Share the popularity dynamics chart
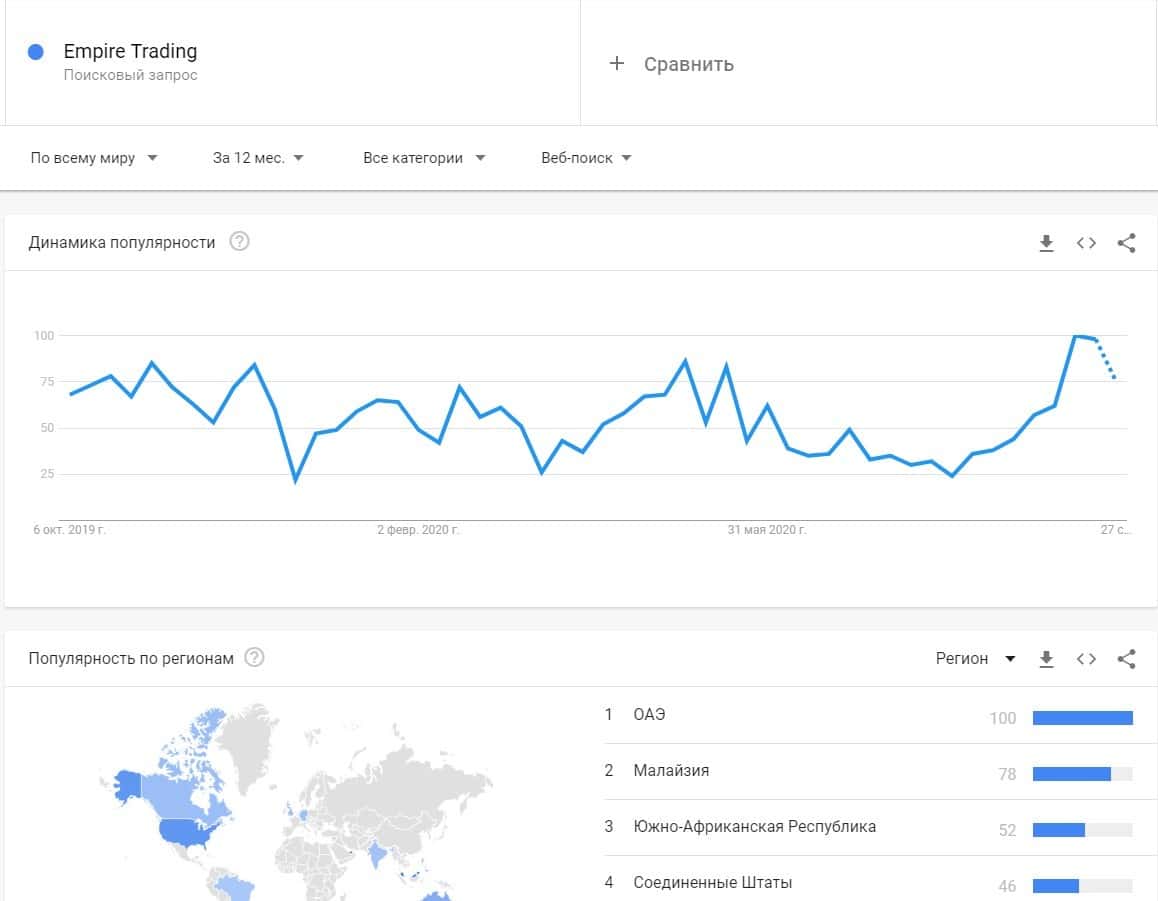Image resolution: width=1158 pixels, height=901 pixels. (1126, 243)
